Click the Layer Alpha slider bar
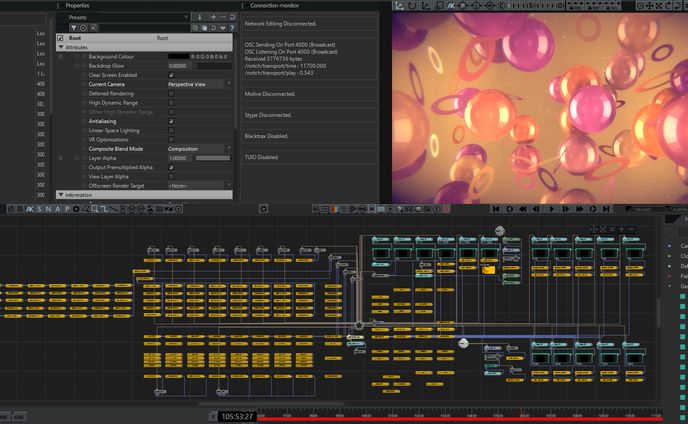 (213, 158)
